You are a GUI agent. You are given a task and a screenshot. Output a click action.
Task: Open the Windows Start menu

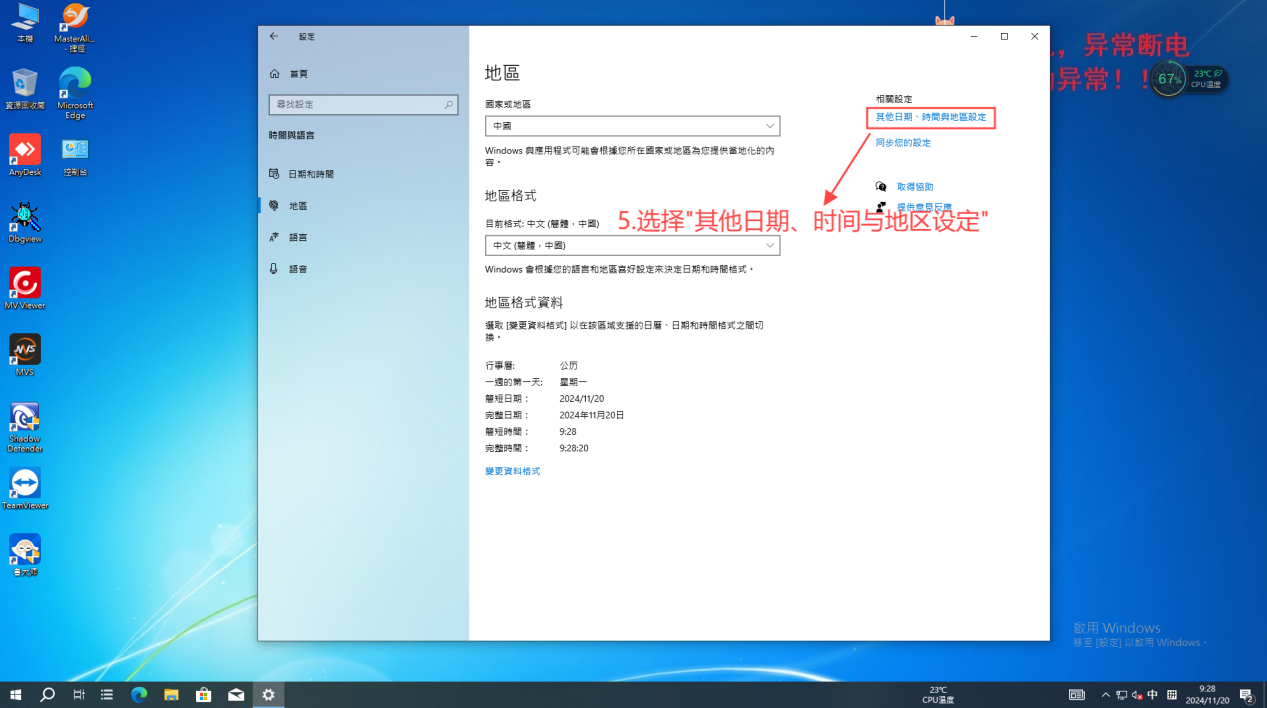coord(16,694)
